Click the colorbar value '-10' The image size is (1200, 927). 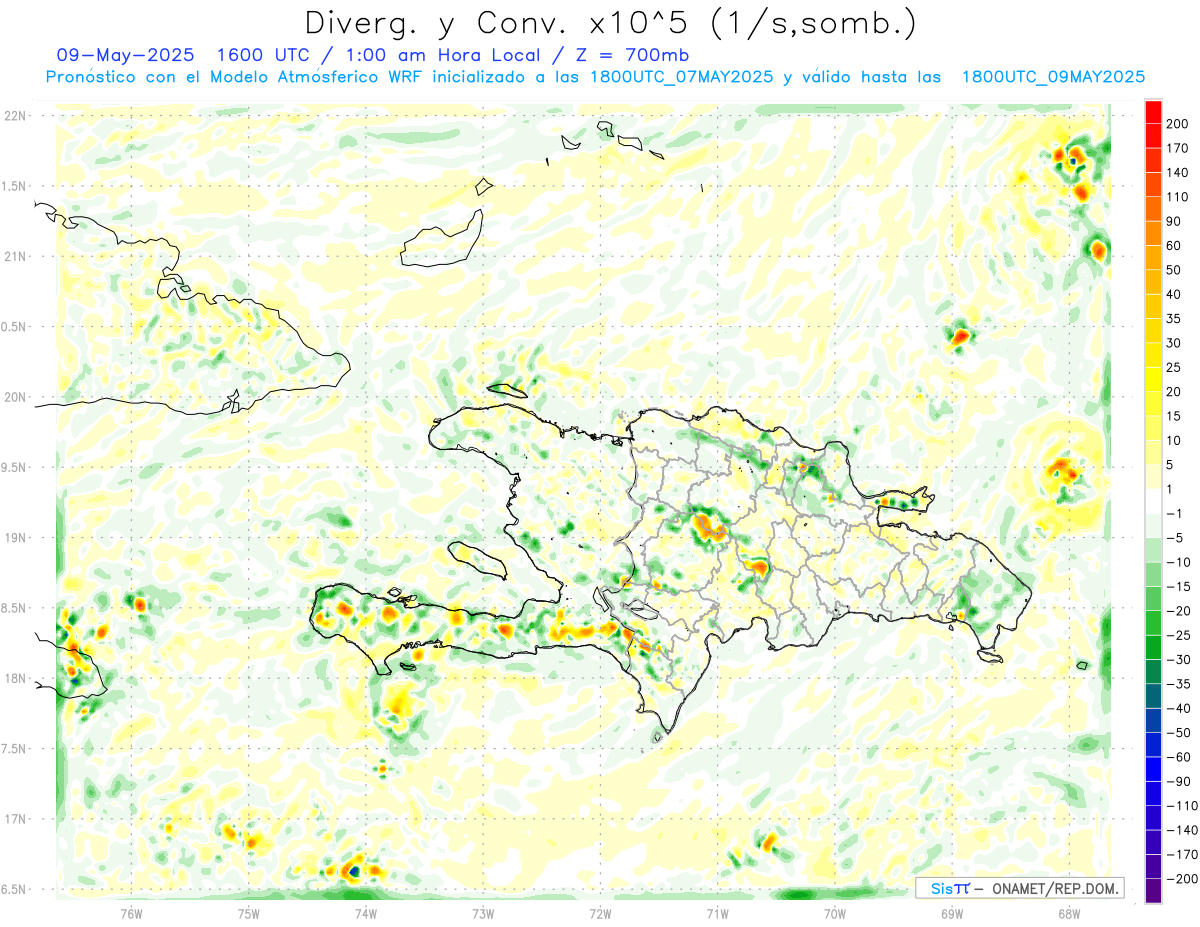tap(1178, 562)
